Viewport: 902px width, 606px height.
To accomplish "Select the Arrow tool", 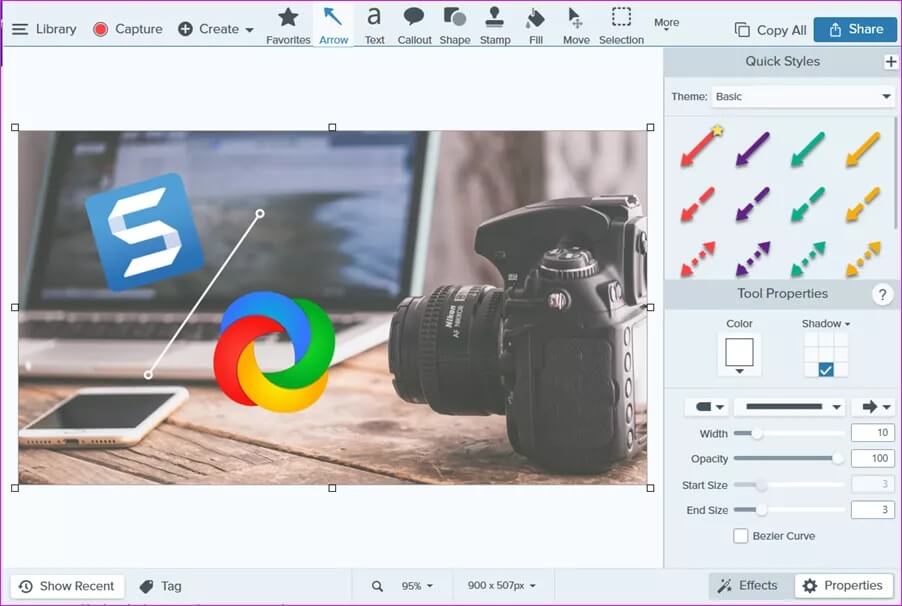I will 334,25.
